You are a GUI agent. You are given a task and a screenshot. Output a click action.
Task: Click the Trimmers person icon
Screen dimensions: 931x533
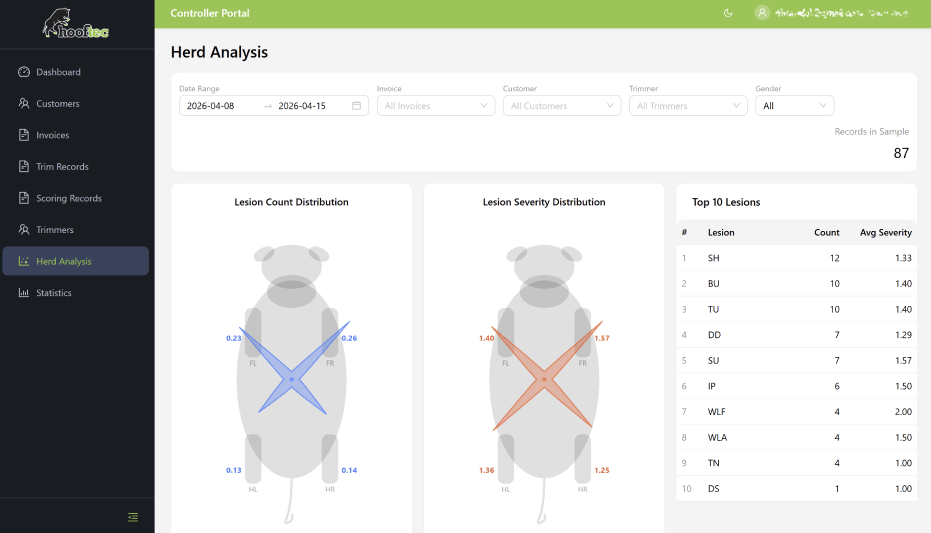pyautogui.click(x=24, y=230)
